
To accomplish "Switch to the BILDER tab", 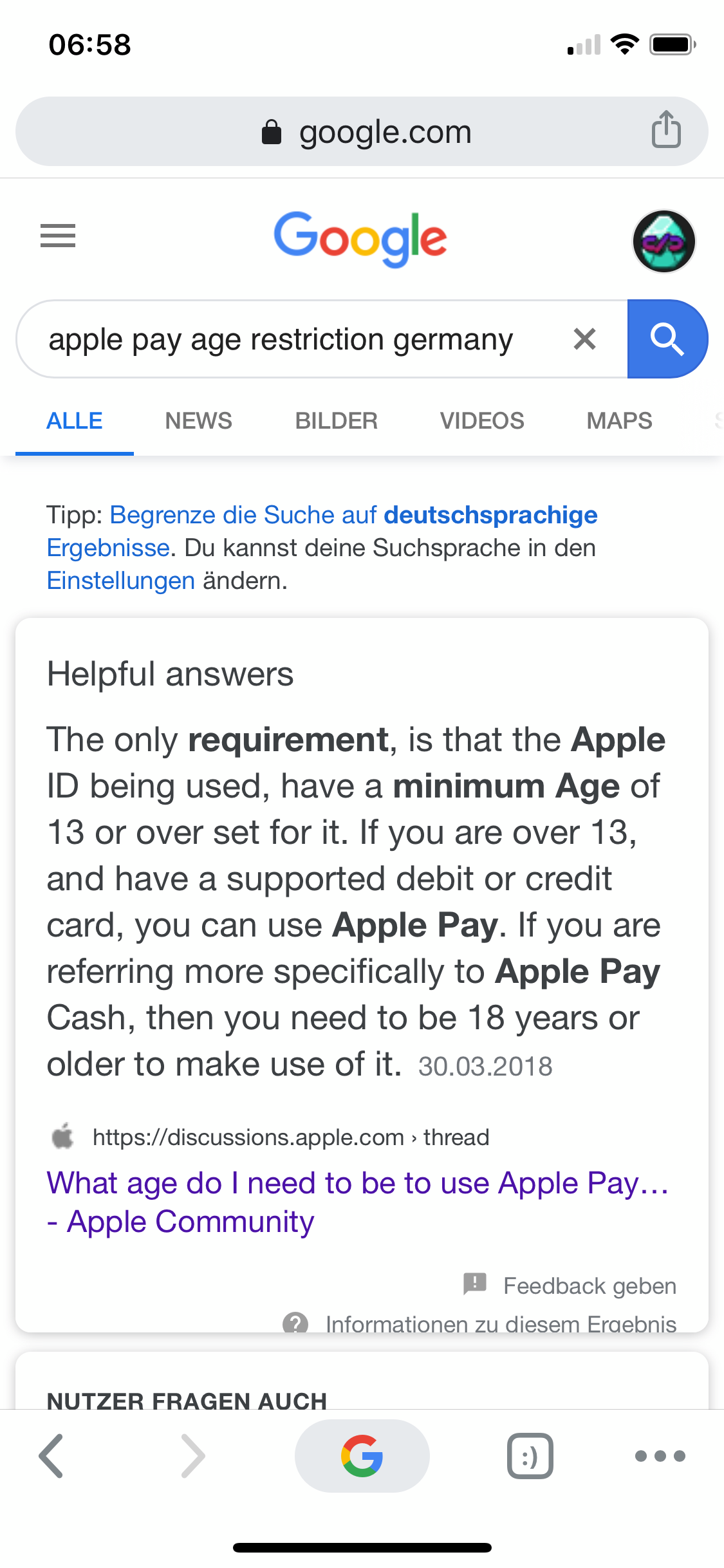I will pyautogui.click(x=336, y=421).
